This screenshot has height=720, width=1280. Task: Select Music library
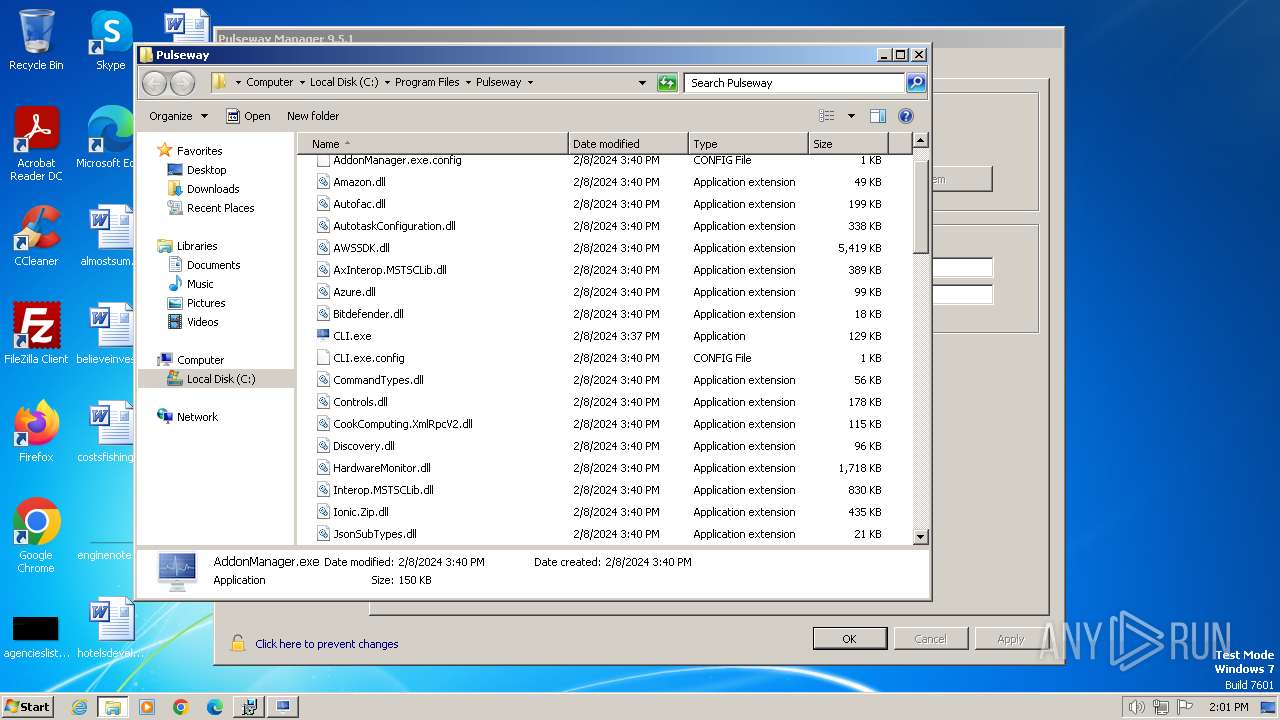[x=200, y=284]
